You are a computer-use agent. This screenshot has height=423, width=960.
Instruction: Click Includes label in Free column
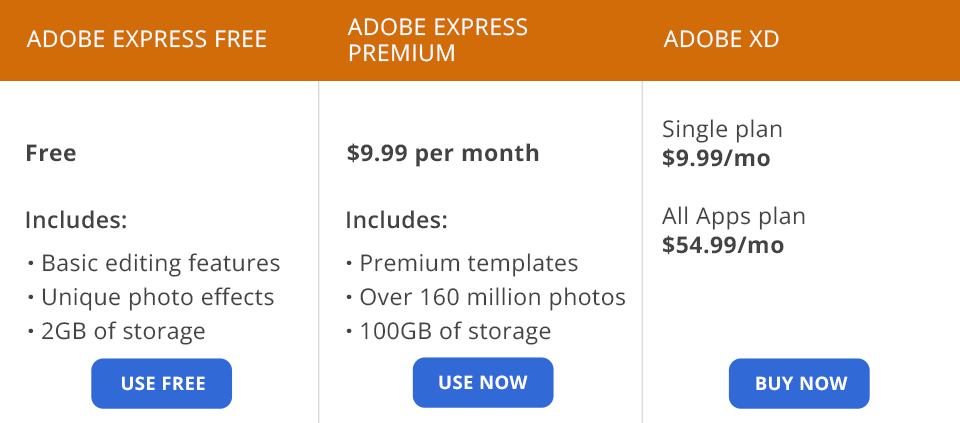(x=76, y=220)
